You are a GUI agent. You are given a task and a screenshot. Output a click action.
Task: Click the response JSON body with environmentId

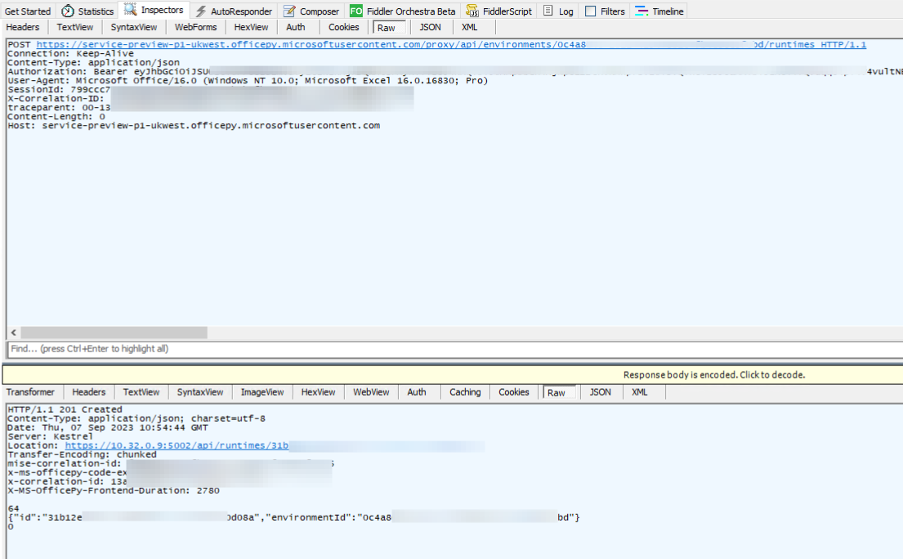pos(294,518)
